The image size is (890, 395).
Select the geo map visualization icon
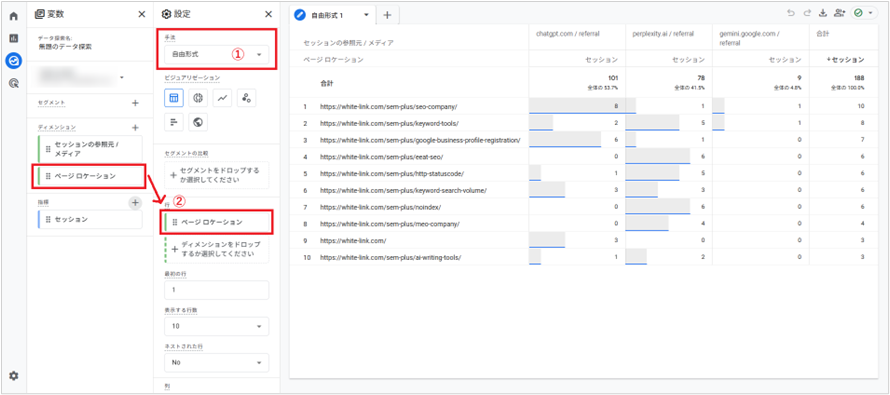click(198, 121)
